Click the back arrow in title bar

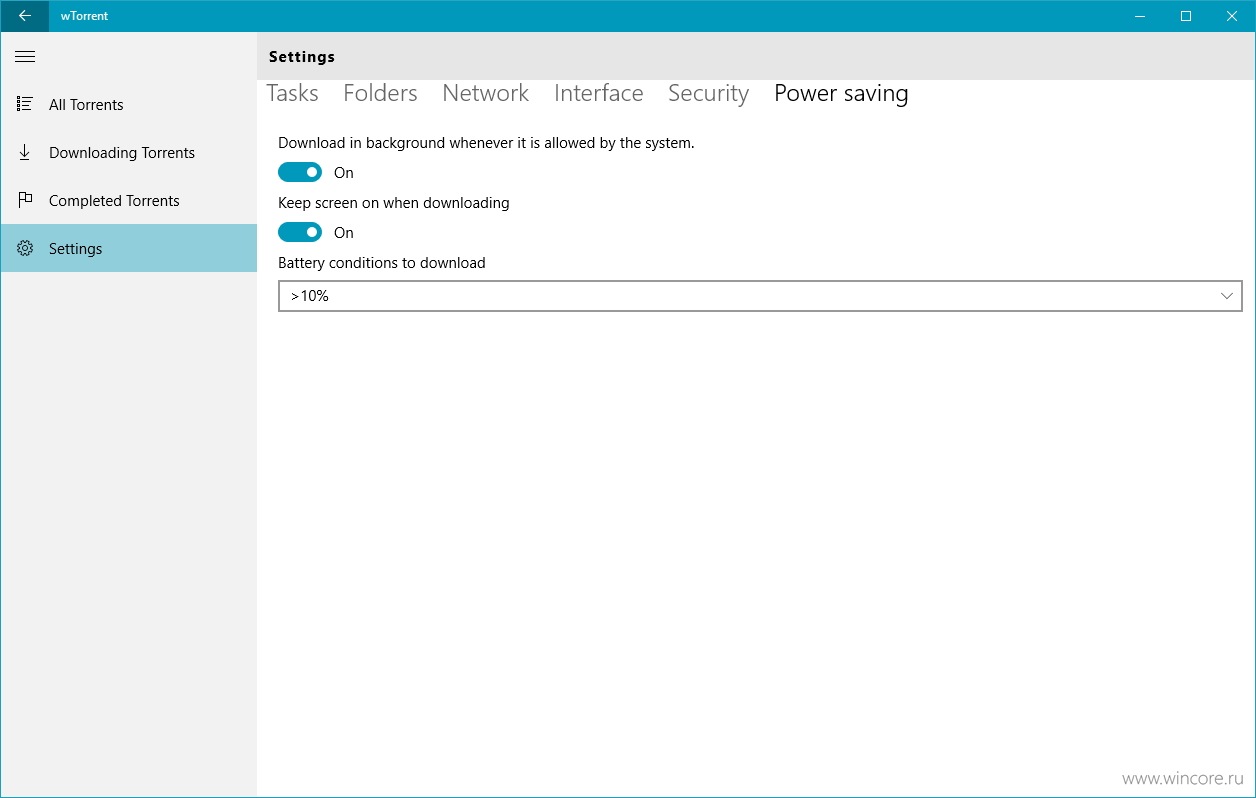tap(24, 16)
